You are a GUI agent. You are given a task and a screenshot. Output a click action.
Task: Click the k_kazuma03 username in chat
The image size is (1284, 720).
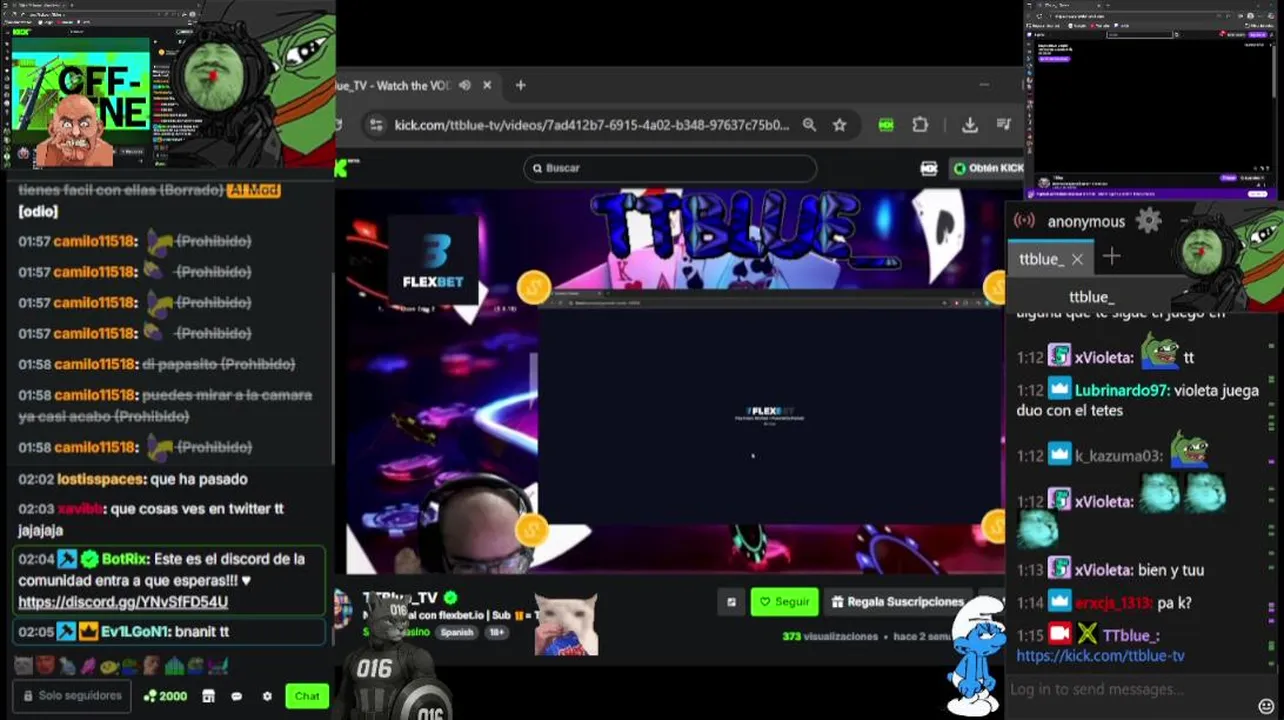(1119, 456)
